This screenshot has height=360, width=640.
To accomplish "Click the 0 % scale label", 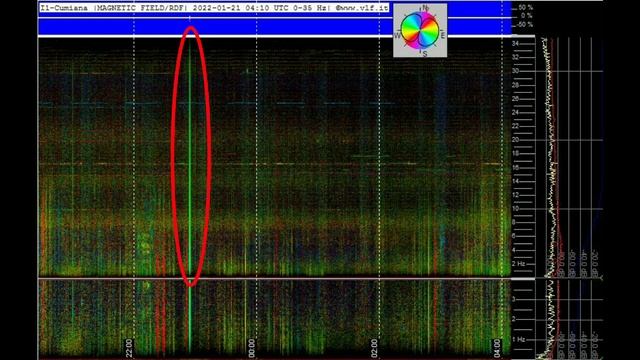I will (x=527, y=16).
